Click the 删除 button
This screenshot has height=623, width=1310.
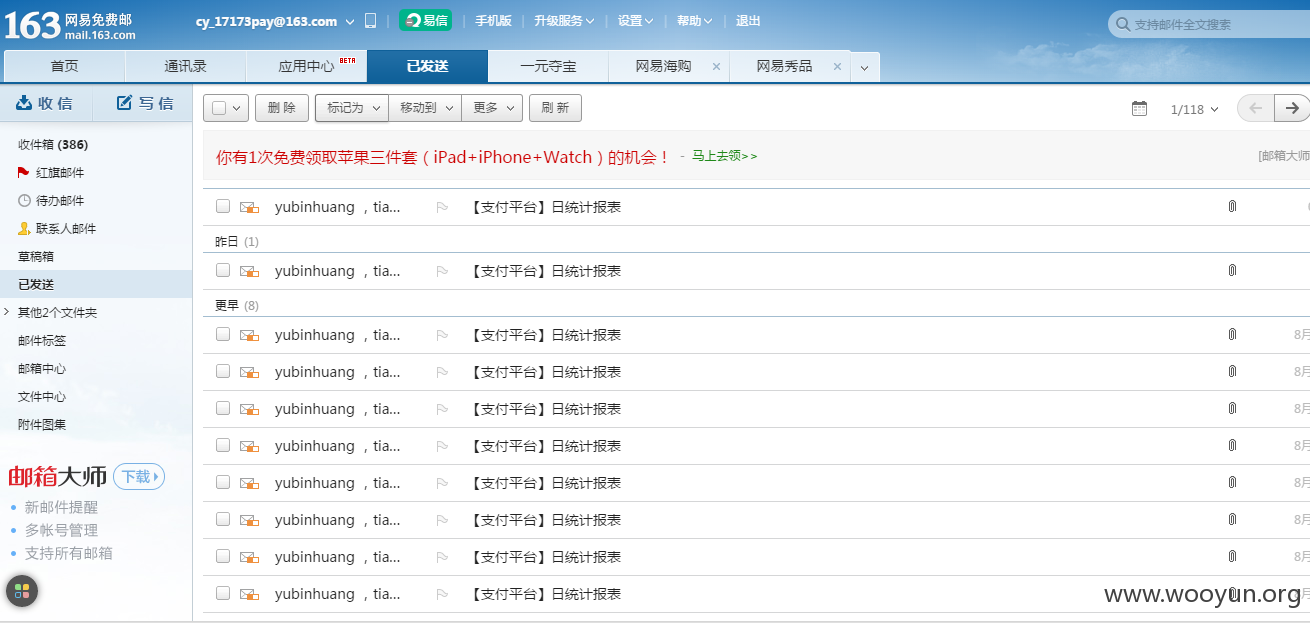(x=282, y=108)
